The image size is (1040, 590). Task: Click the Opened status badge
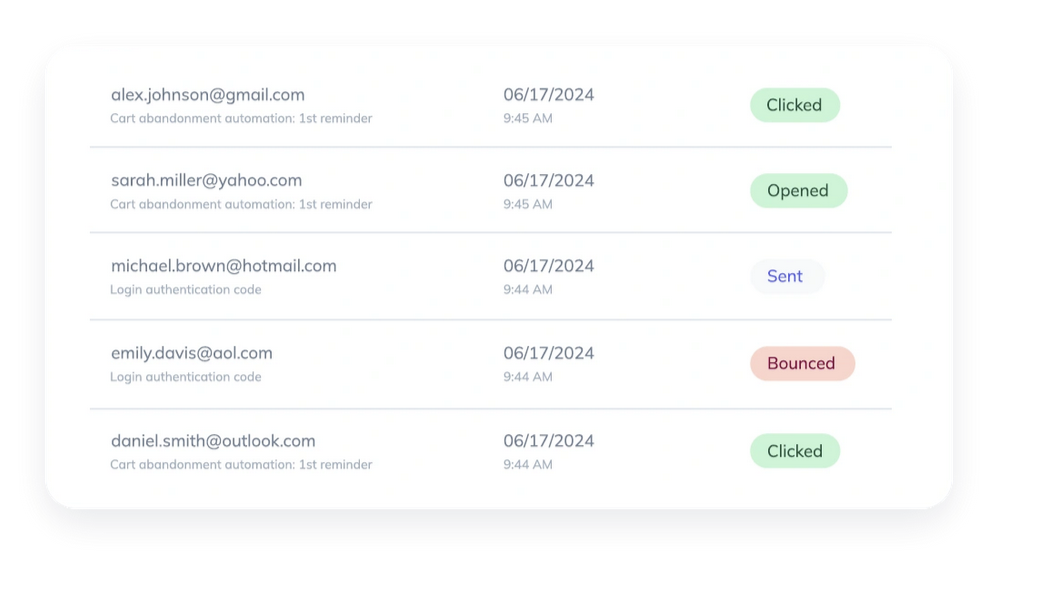pyautogui.click(x=798, y=191)
